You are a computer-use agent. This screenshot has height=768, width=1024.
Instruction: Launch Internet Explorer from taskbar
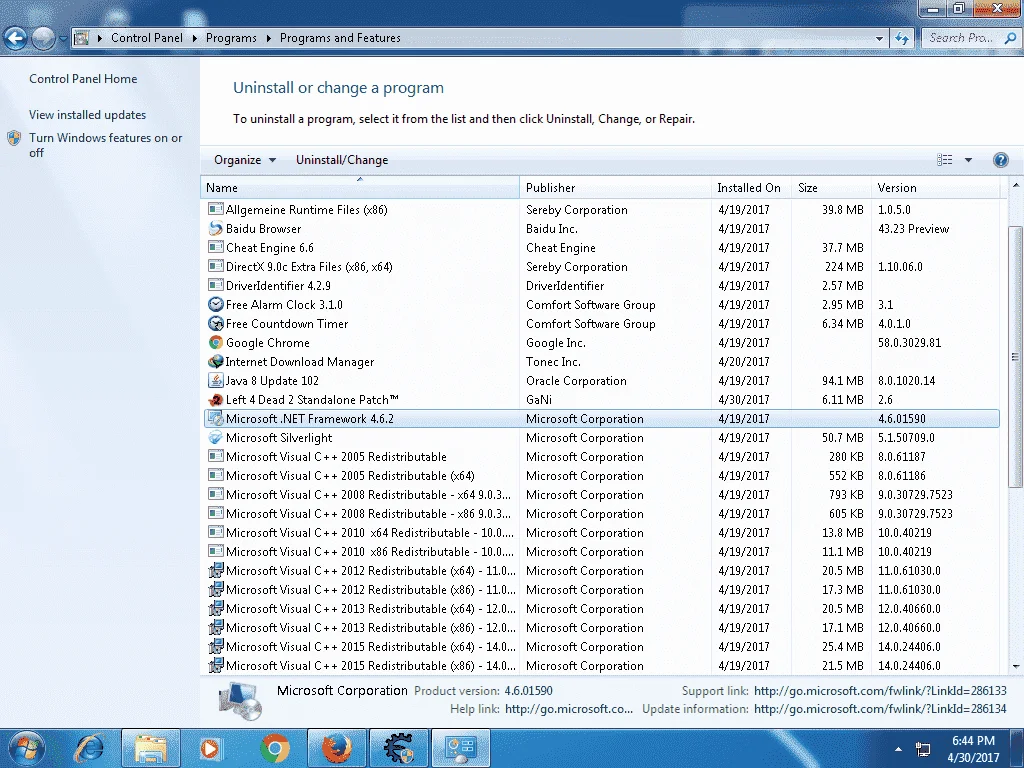click(x=89, y=748)
